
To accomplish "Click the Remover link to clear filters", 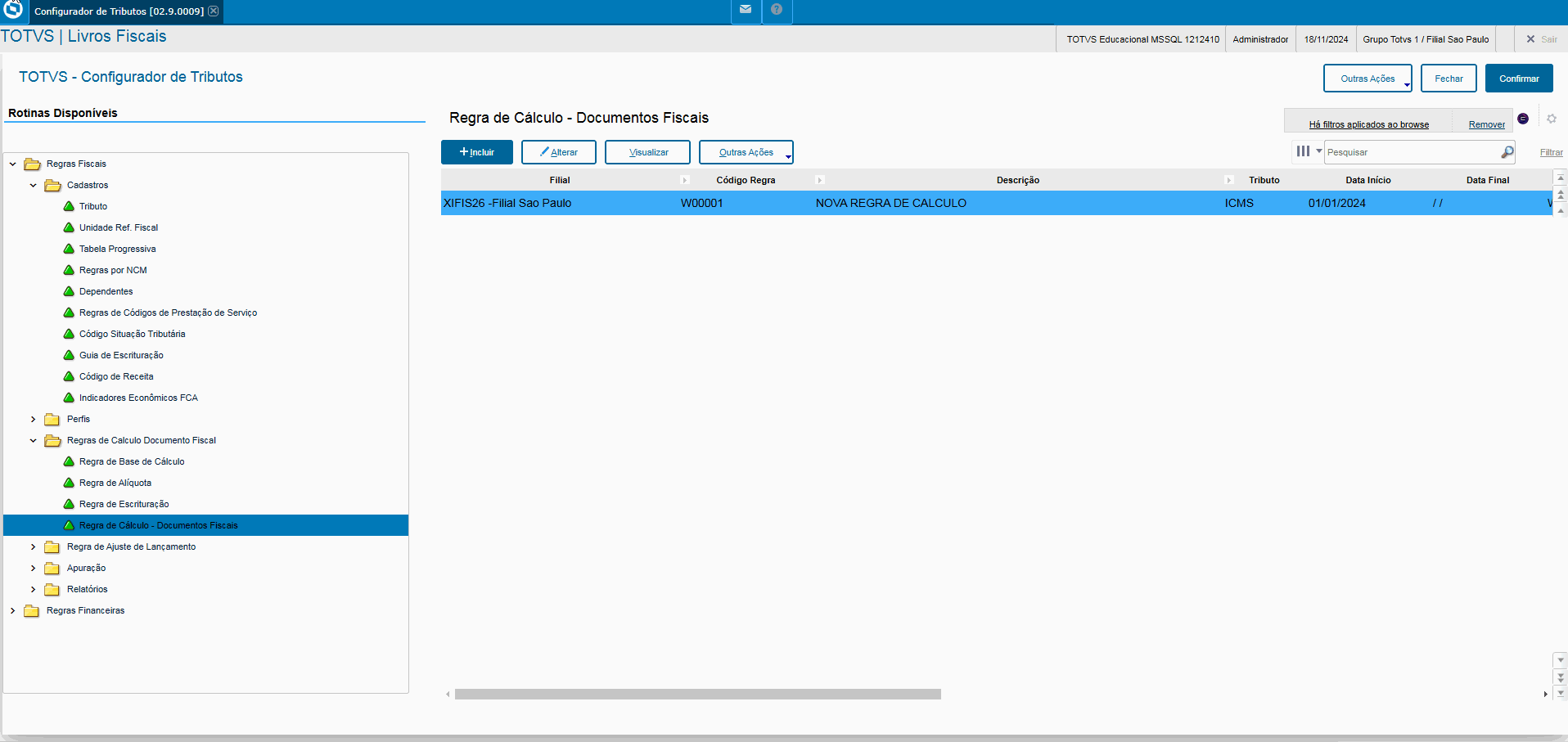I will 1487,124.
